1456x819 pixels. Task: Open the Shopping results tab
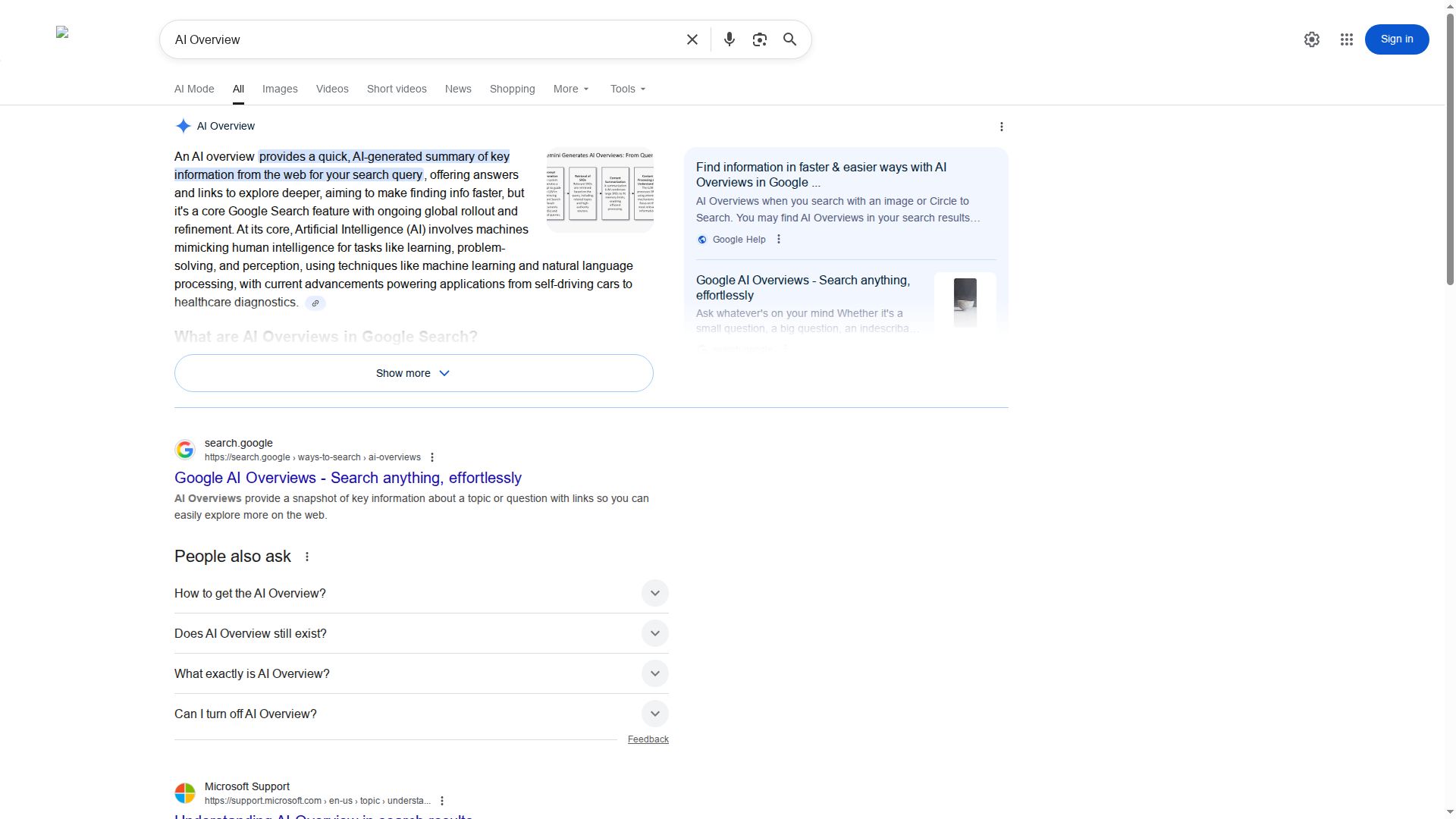tap(512, 89)
